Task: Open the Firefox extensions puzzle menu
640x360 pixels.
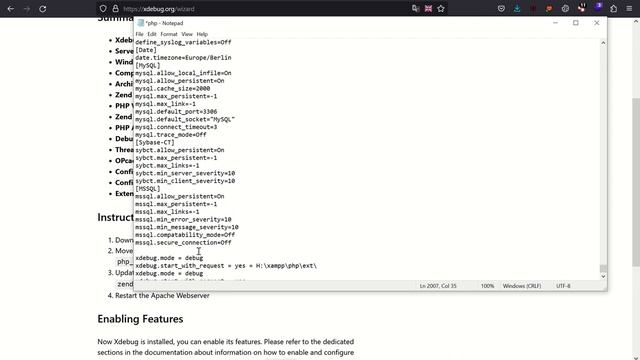Action: click(x=613, y=9)
